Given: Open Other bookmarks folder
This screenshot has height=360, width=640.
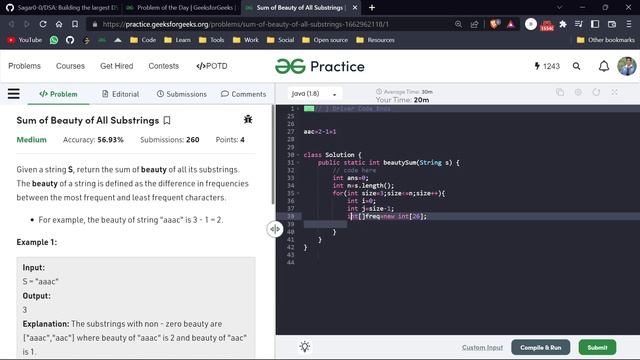Looking at the screenshot, I should (x=606, y=40).
